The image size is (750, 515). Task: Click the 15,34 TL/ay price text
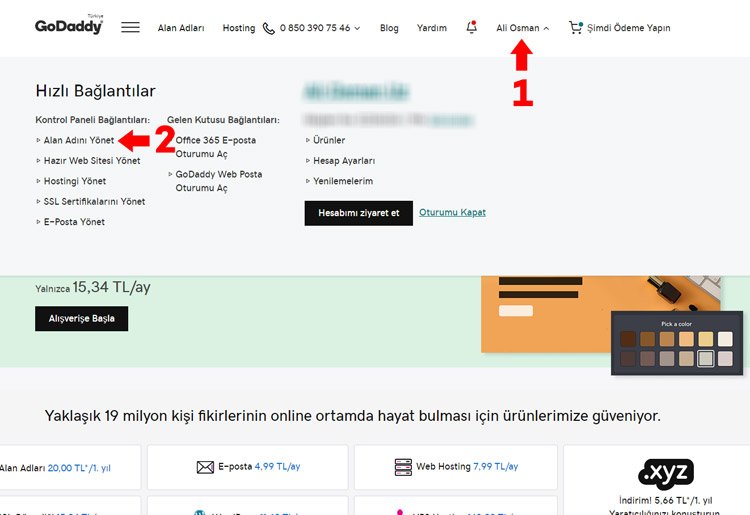(x=111, y=287)
